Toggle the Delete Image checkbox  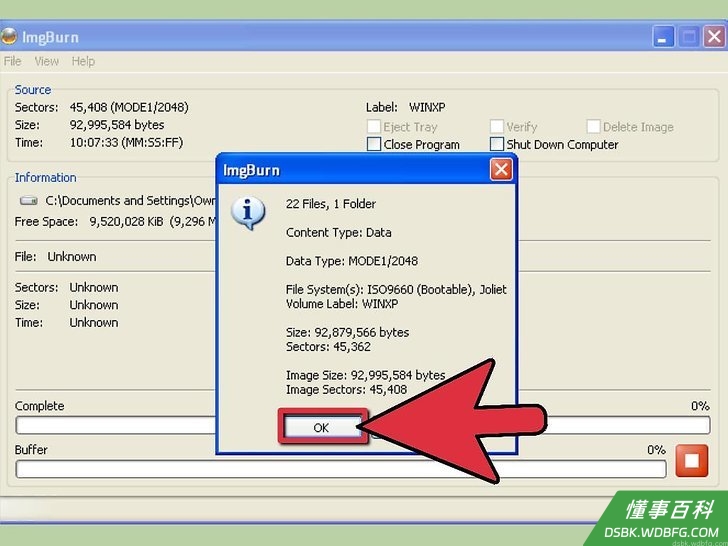coord(593,126)
